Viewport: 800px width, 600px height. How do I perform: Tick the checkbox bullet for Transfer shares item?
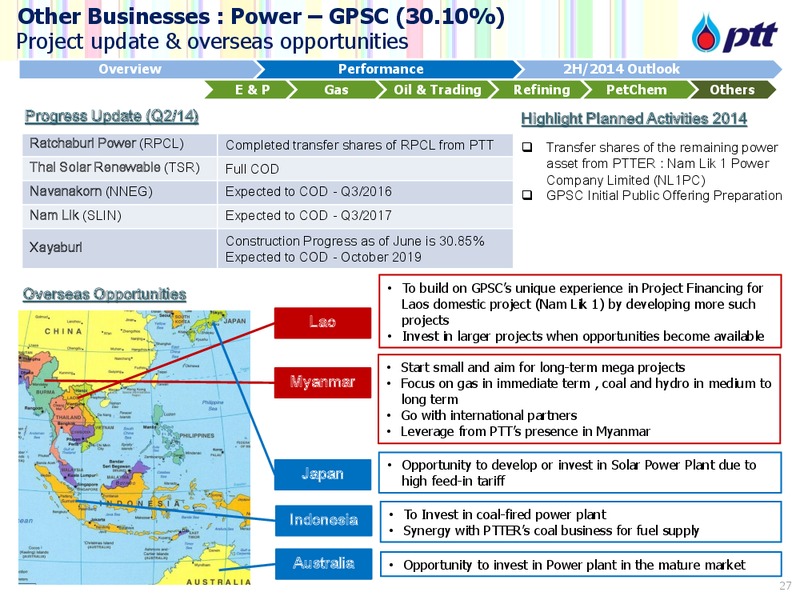pos(528,147)
